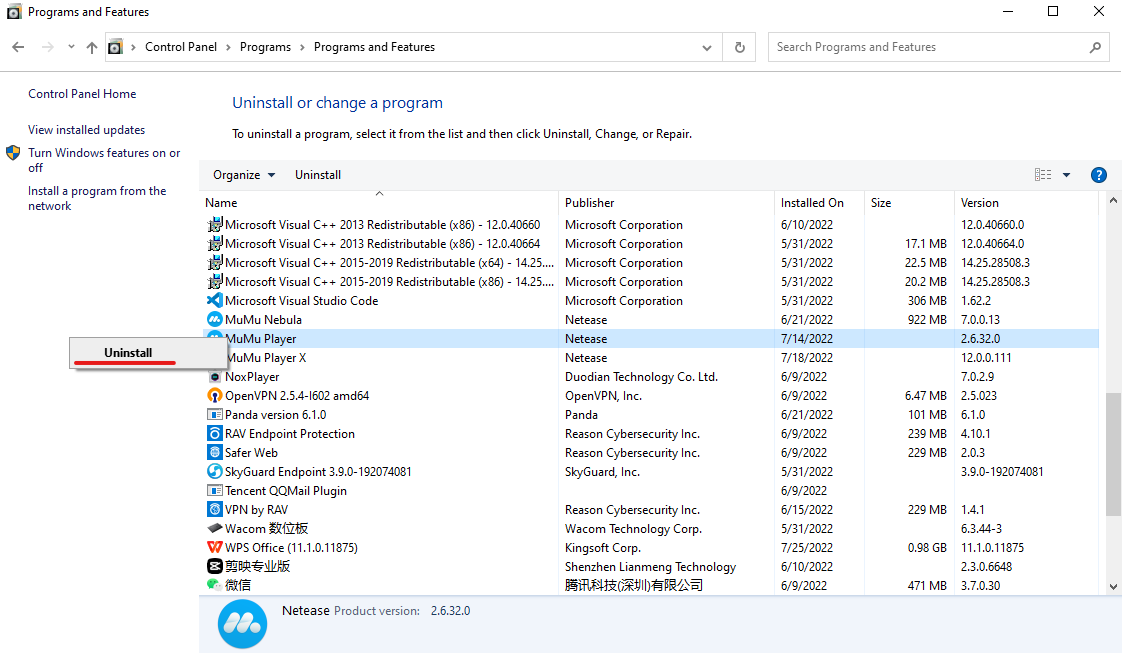The image size is (1122, 653).
Task: Select Control Panel breadcrumb
Action: coord(181,47)
